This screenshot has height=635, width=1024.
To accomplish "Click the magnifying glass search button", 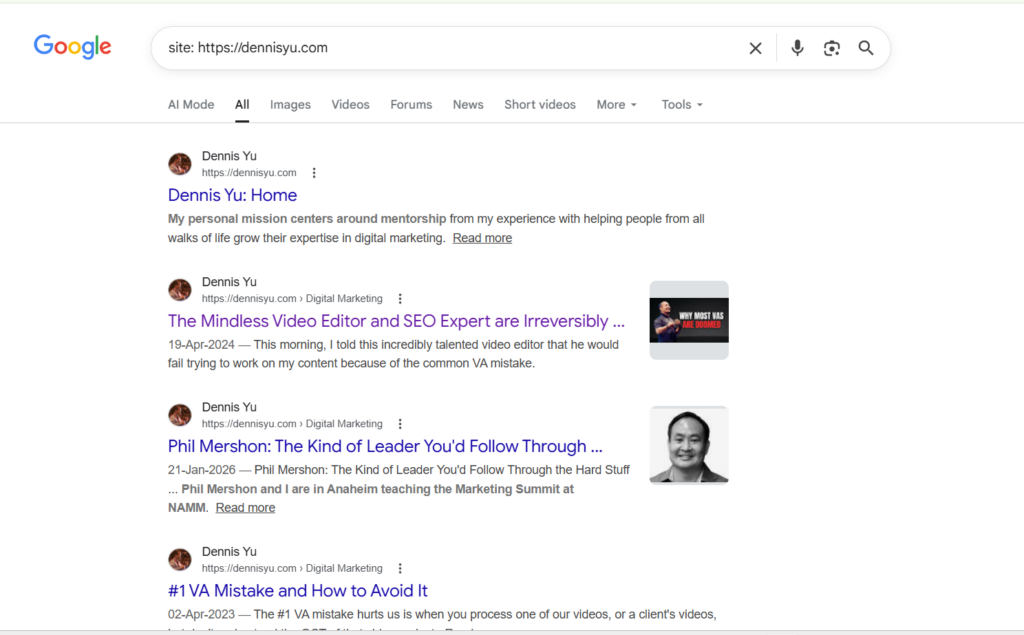I will coord(866,48).
